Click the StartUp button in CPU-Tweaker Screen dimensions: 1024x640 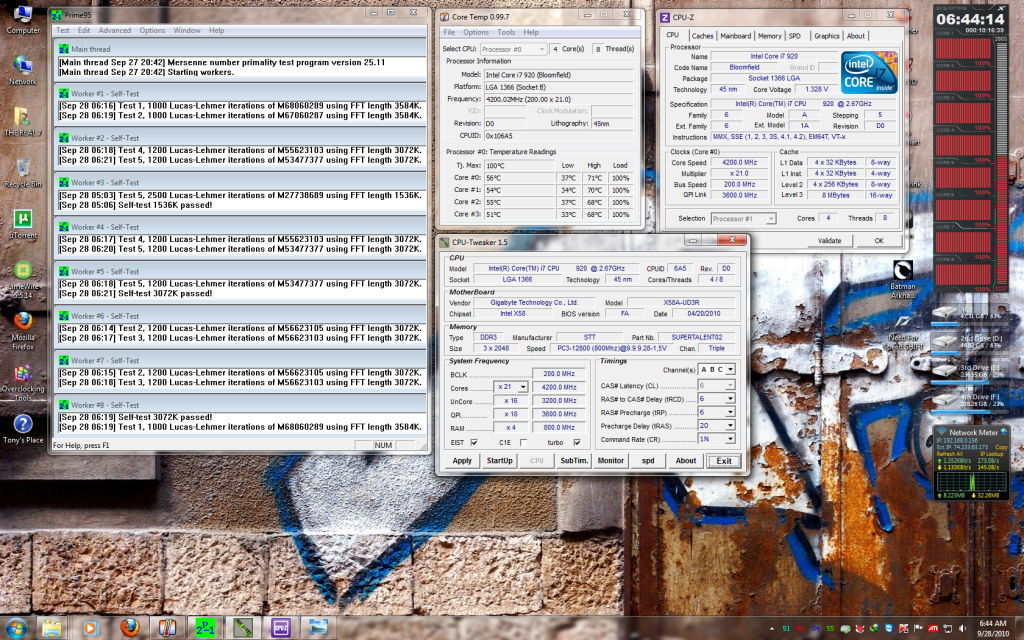(x=500, y=461)
